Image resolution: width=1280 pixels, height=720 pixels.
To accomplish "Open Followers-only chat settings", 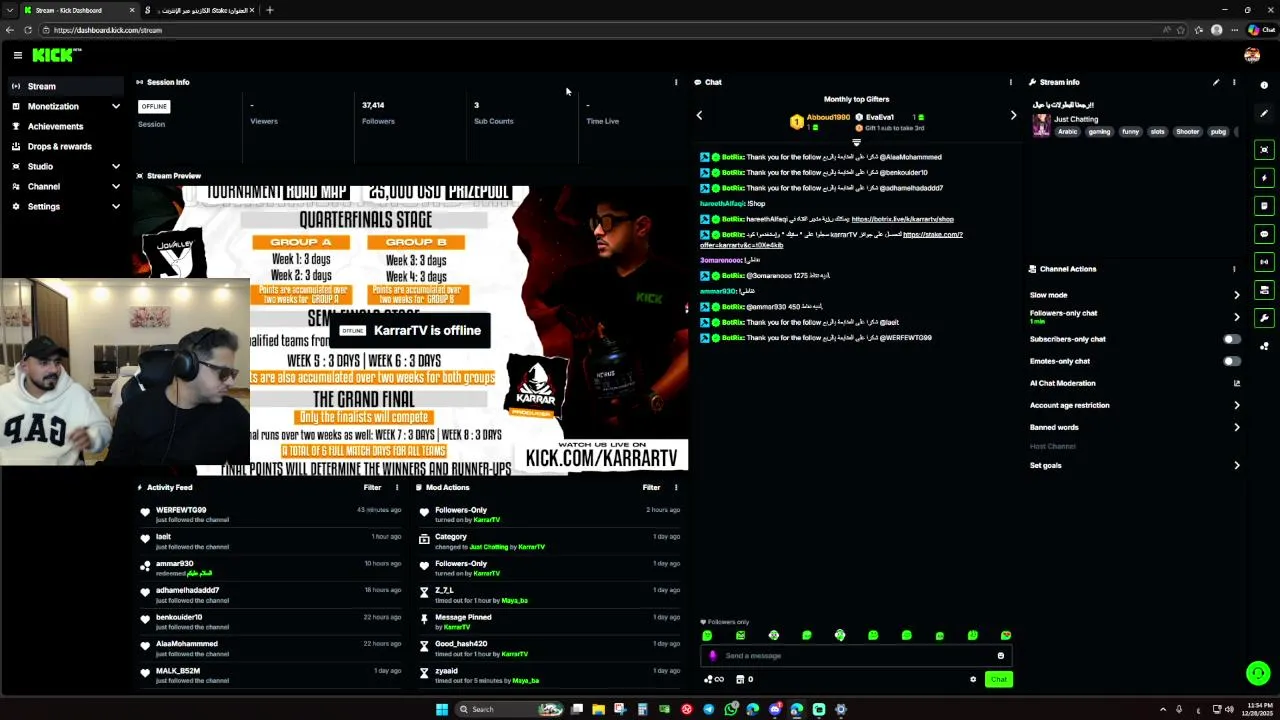I will point(1135,316).
